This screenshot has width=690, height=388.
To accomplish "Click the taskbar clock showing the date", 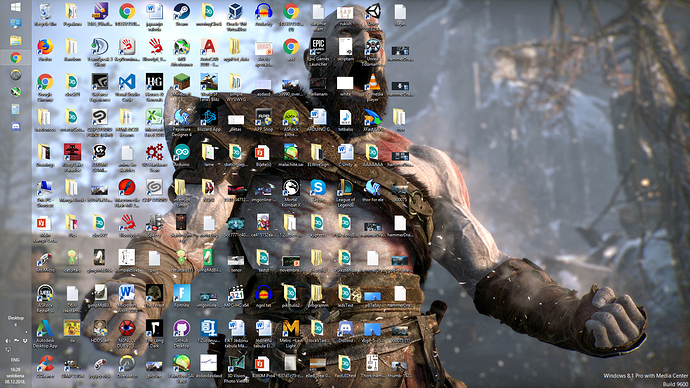I will pyautogui.click(x=15, y=376).
